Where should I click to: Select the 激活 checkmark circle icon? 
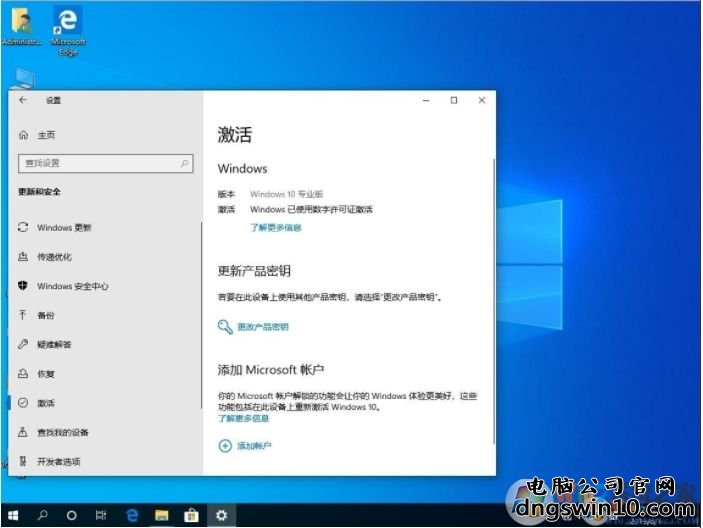coord(23,402)
